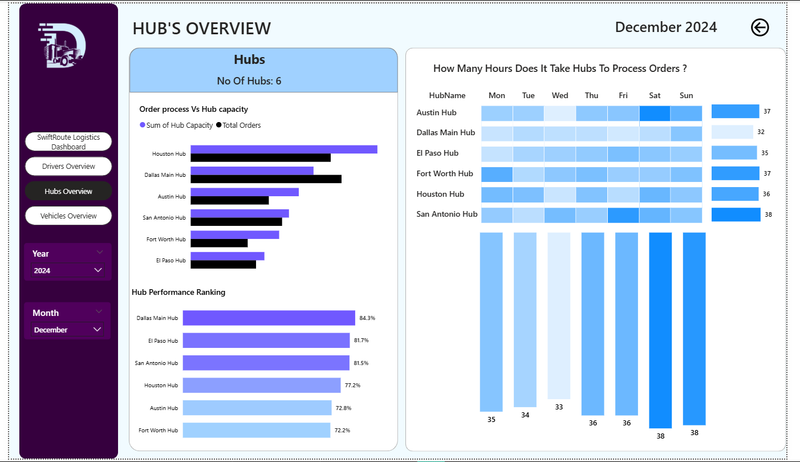Select Fort Worth Hub purple capacity bar
This screenshot has width=800, height=462.
pos(235,235)
